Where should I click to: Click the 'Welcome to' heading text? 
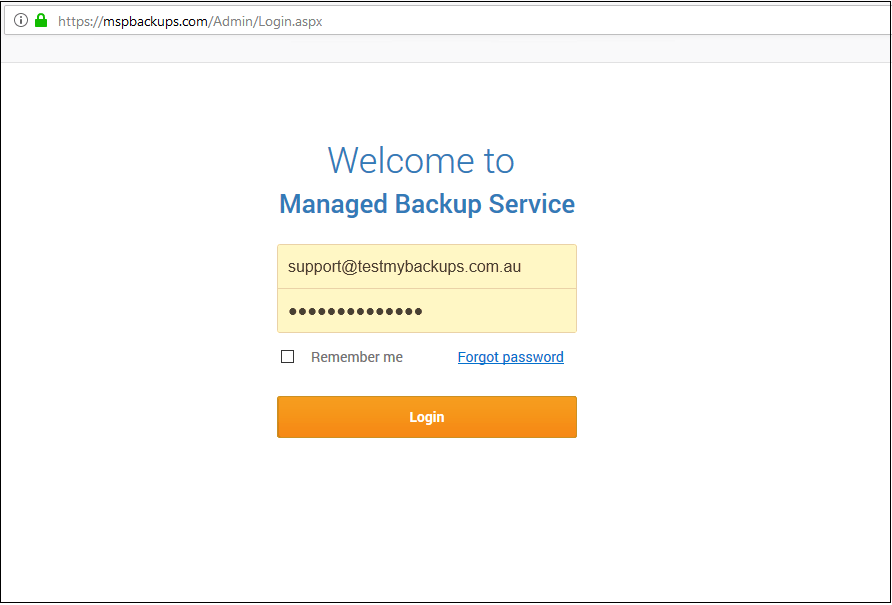[421, 160]
